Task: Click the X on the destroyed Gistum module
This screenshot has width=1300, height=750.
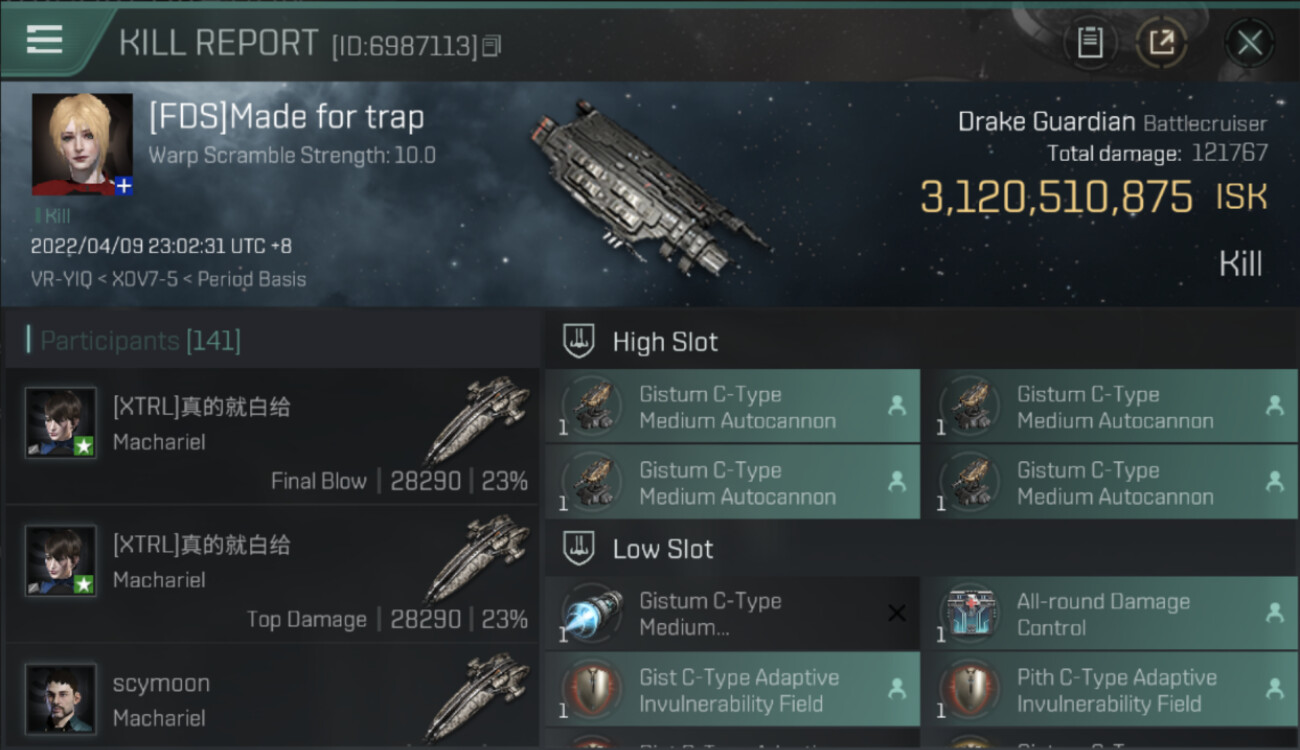Action: point(897,613)
